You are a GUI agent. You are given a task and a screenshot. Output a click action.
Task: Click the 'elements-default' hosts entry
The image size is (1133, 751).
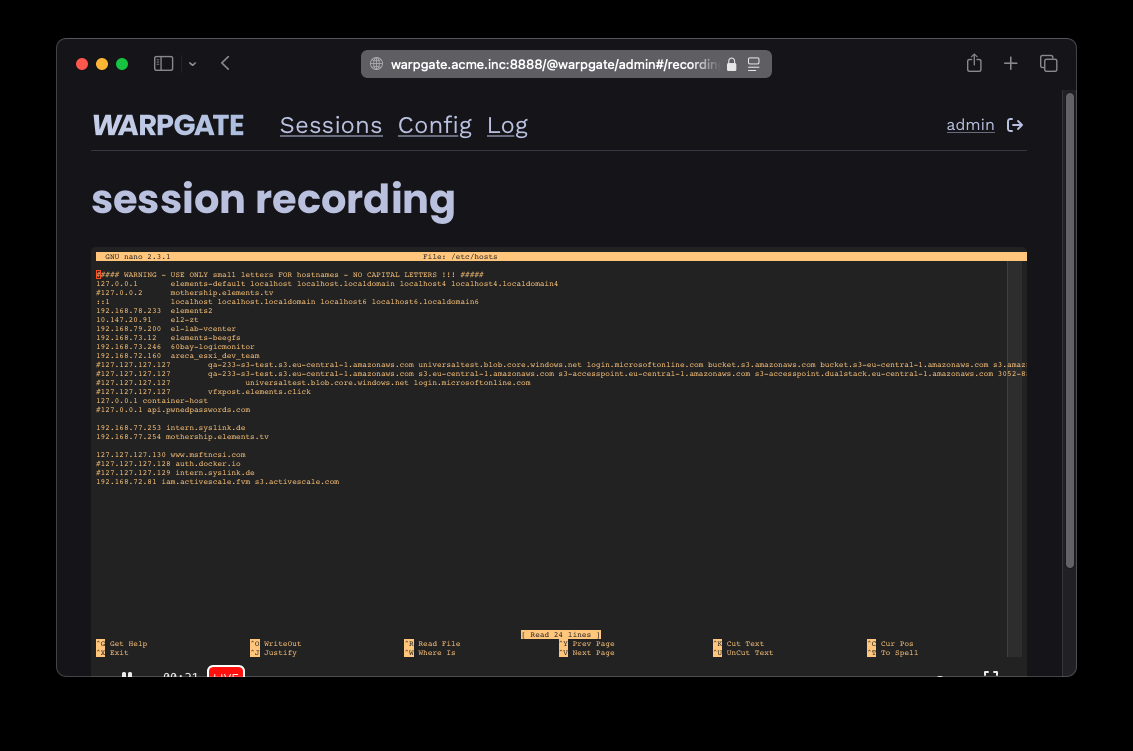(x=327, y=284)
